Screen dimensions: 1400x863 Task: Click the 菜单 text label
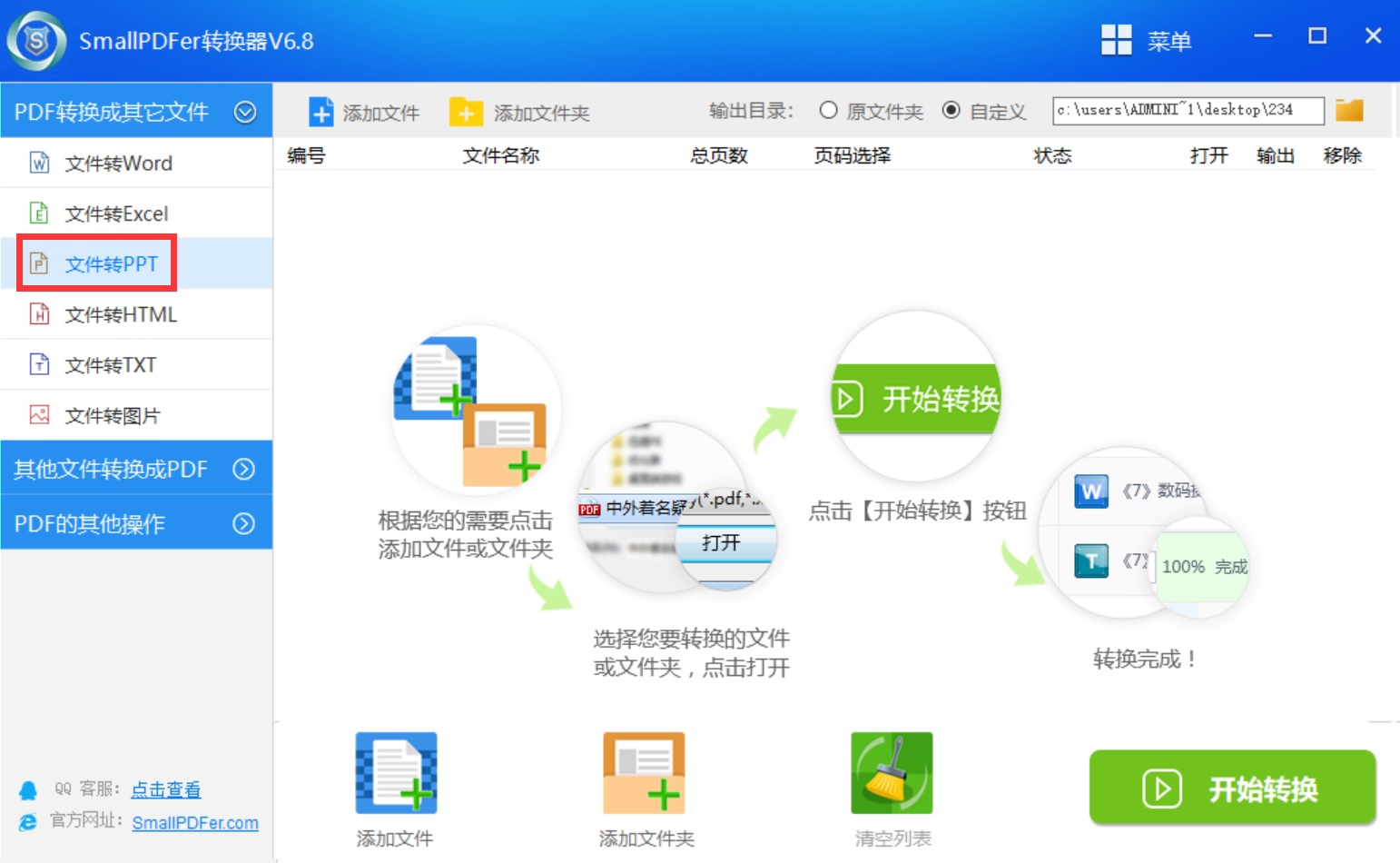[1169, 41]
